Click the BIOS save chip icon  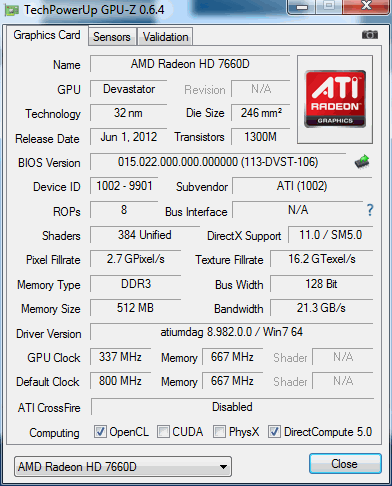pyautogui.click(x=362, y=162)
